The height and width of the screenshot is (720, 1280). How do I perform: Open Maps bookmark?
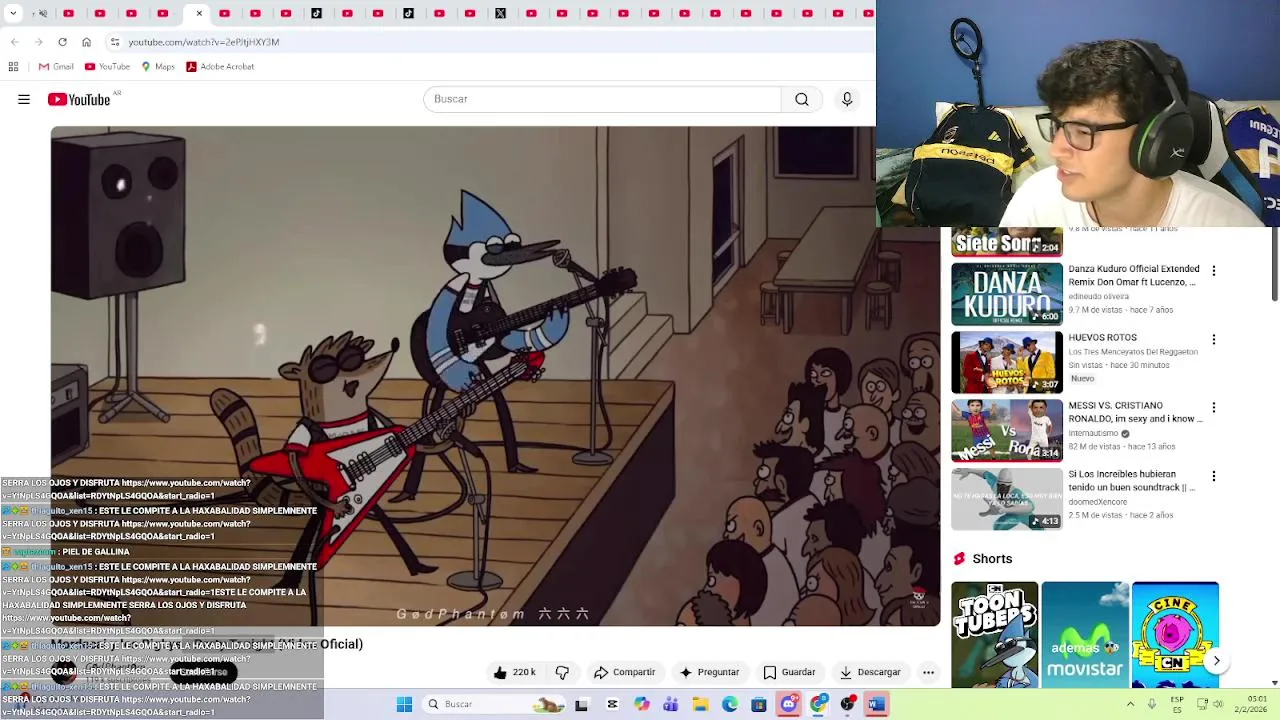pos(158,66)
